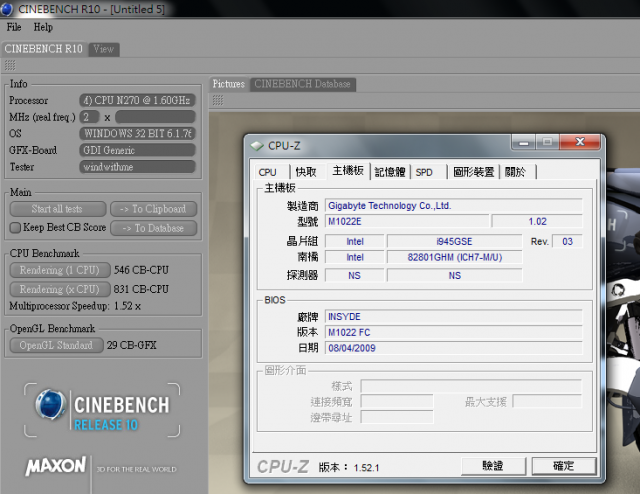Open the CINEBENCH Database tab
640x494 pixels.
pyautogui.click(x=302, y=84)
